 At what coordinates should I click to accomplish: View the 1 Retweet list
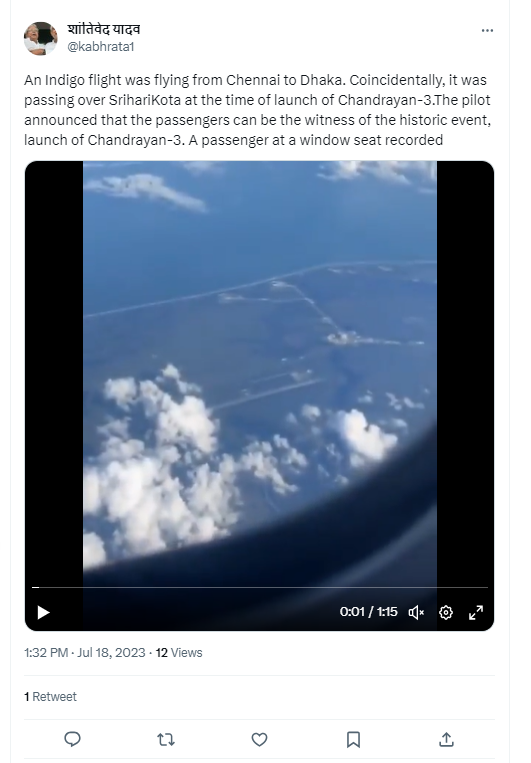[x=50, y=697]
